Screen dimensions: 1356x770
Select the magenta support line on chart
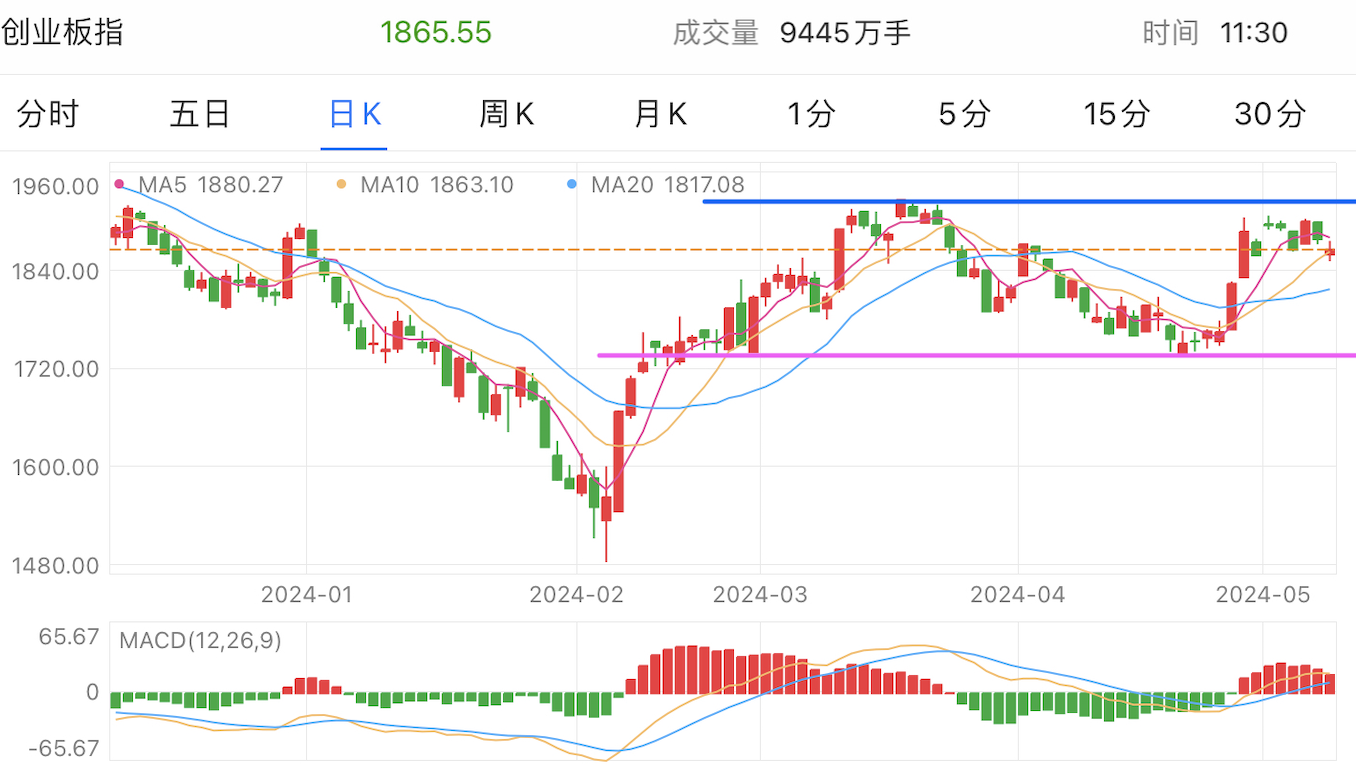tap(950, 354)
